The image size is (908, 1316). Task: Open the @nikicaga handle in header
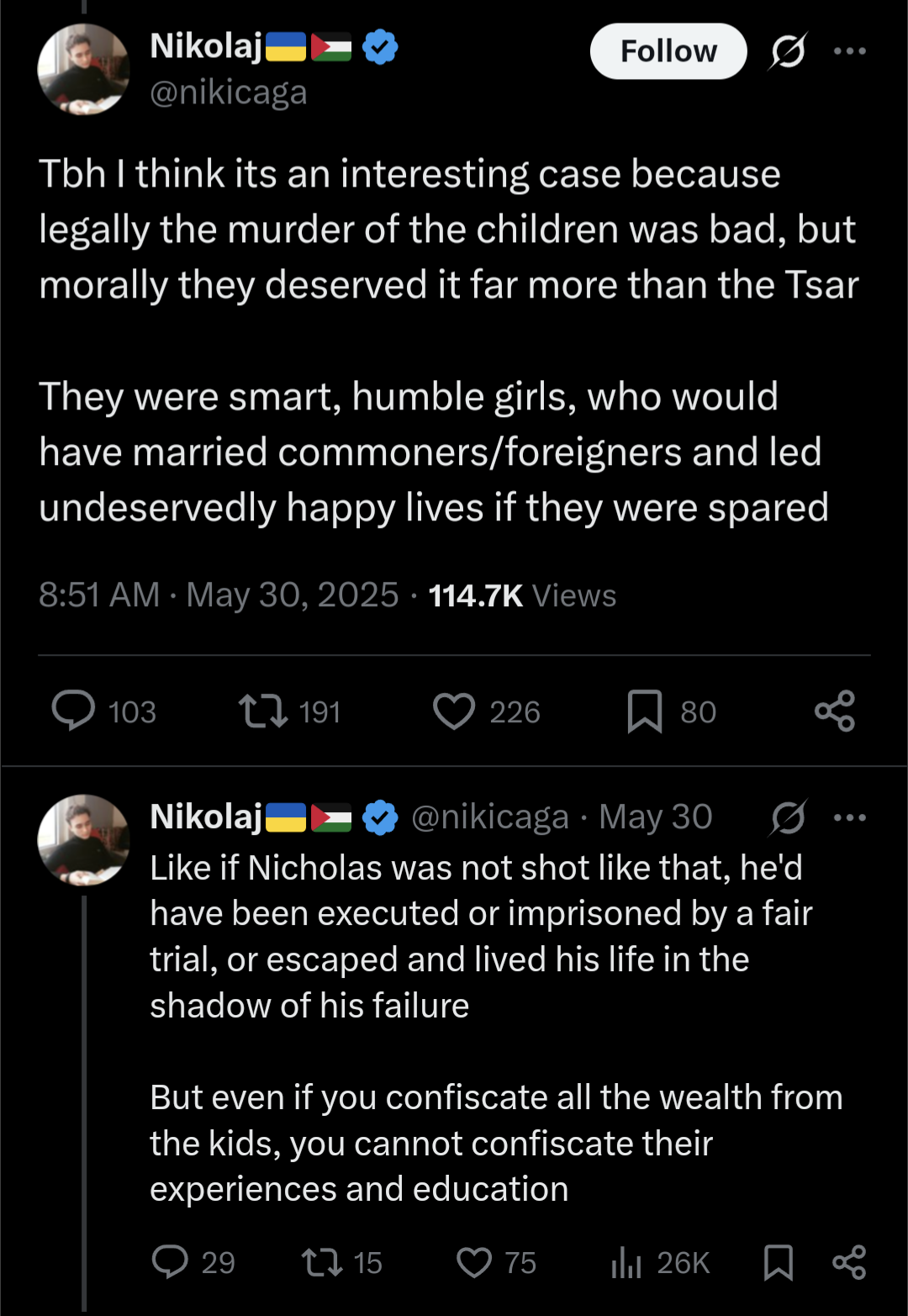click(229, 92)
